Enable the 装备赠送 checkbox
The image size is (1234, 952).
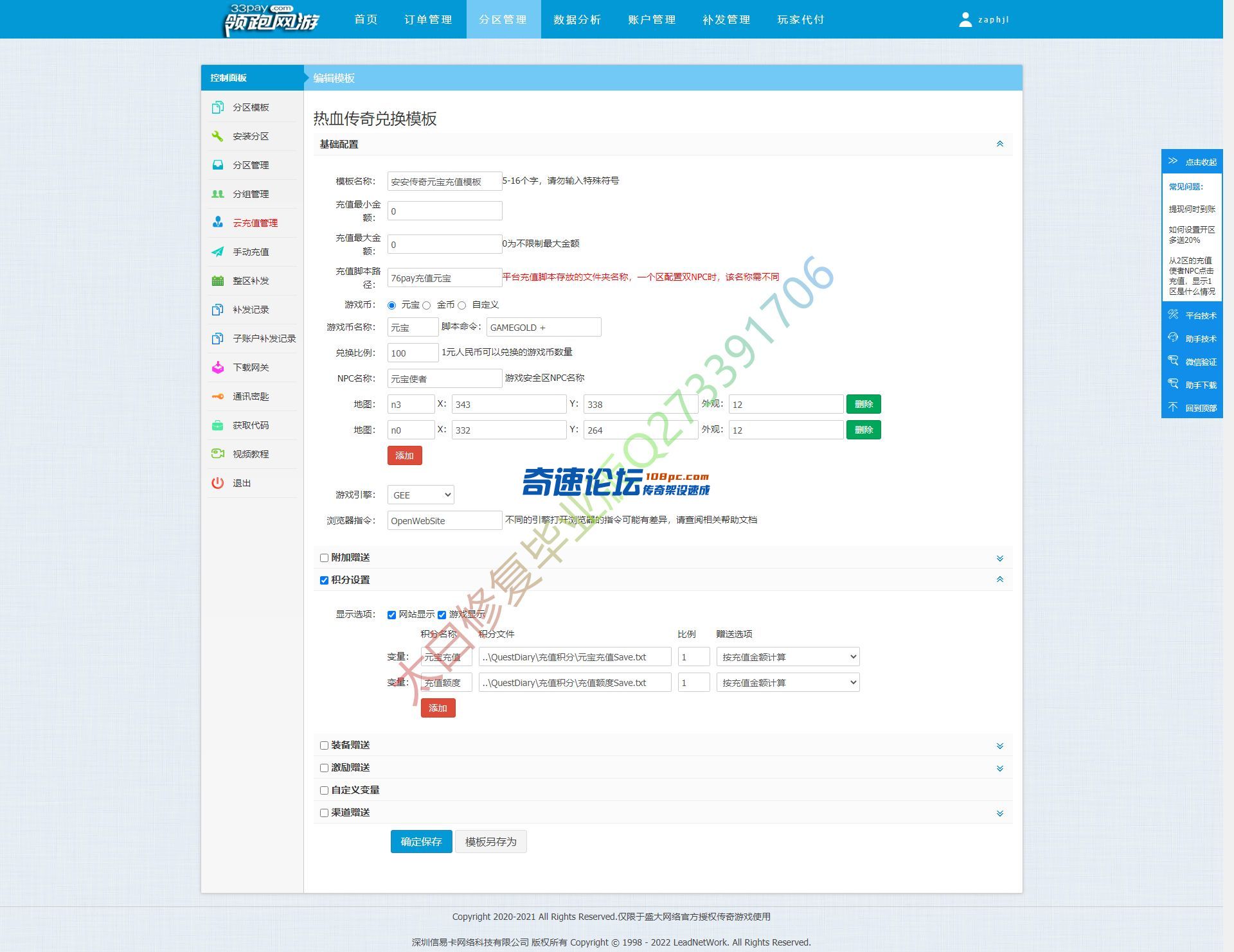pyautogui.click(x=324, y=746)
